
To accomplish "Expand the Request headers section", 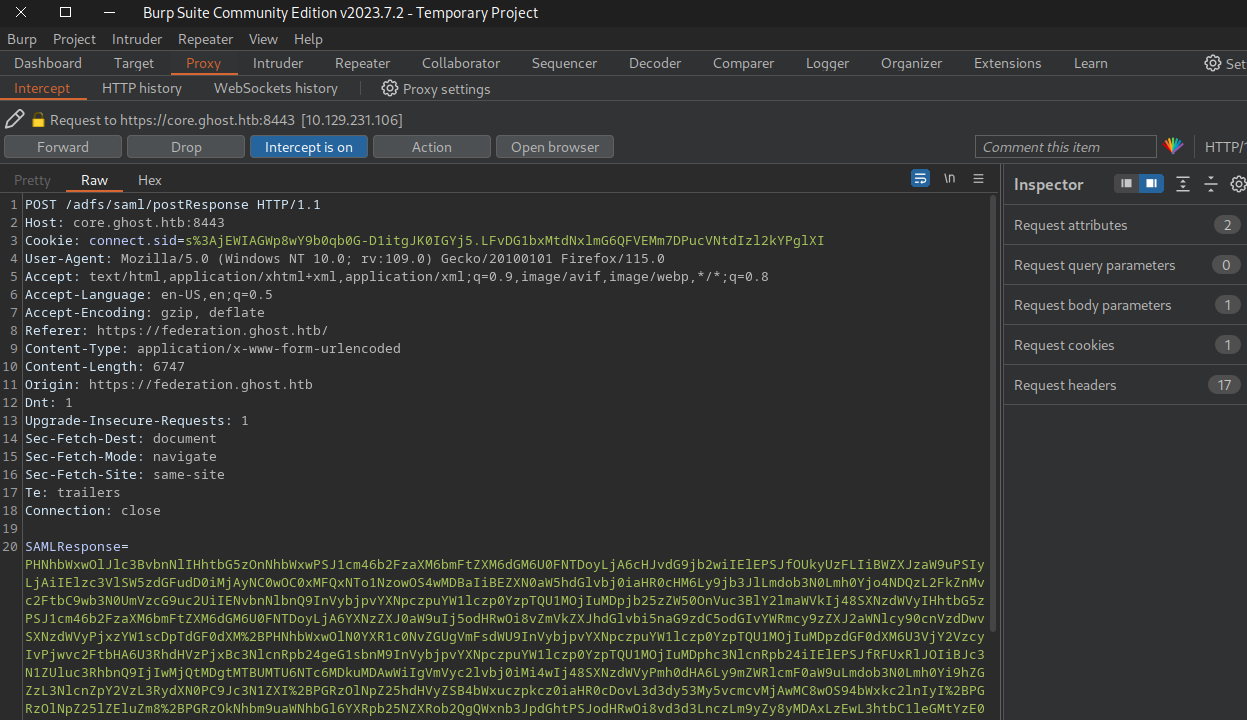I will [1065, 385].
